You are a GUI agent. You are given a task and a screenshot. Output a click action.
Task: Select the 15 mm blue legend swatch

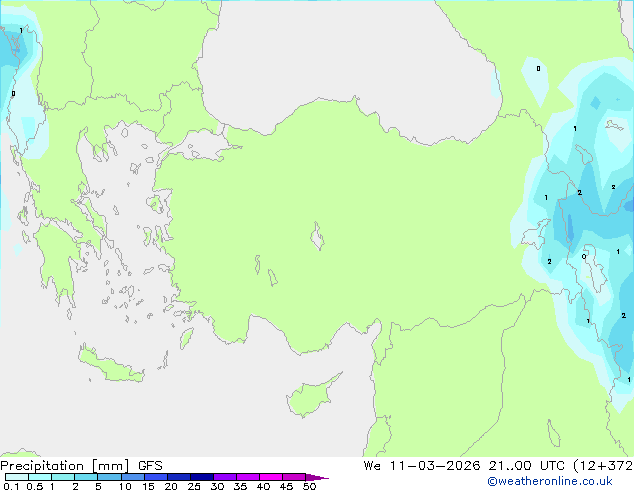click(156, 477)
